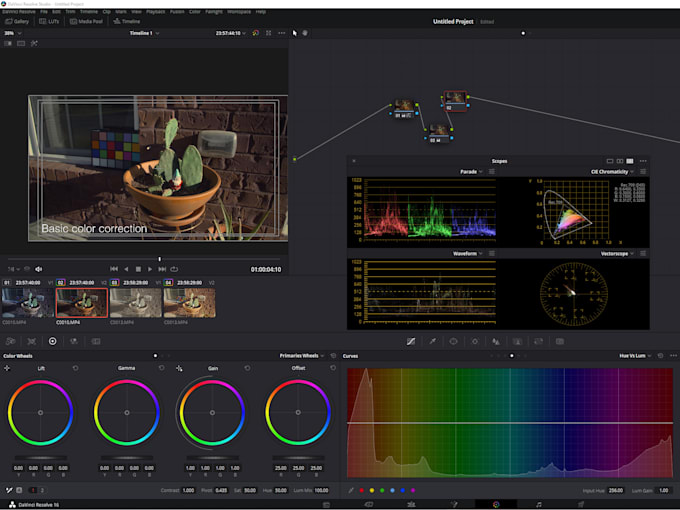The width and height of the screenshot is (680, 510).
Task: Click the Contrast value field
Action: pos(188,490)
